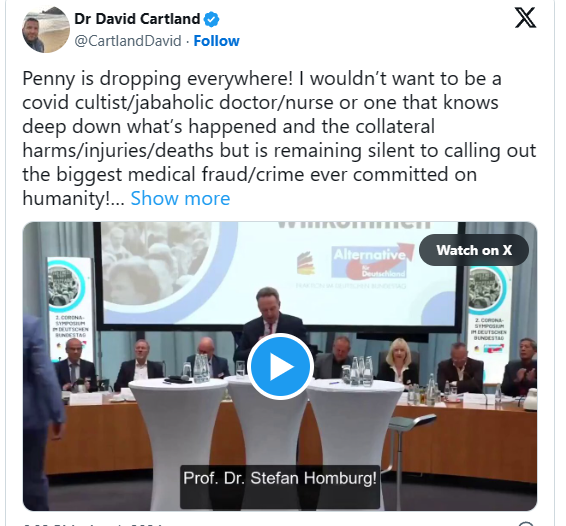Click the blue verified badge
The width and height of the screenshot is (566, 526).
coord(212,19)
